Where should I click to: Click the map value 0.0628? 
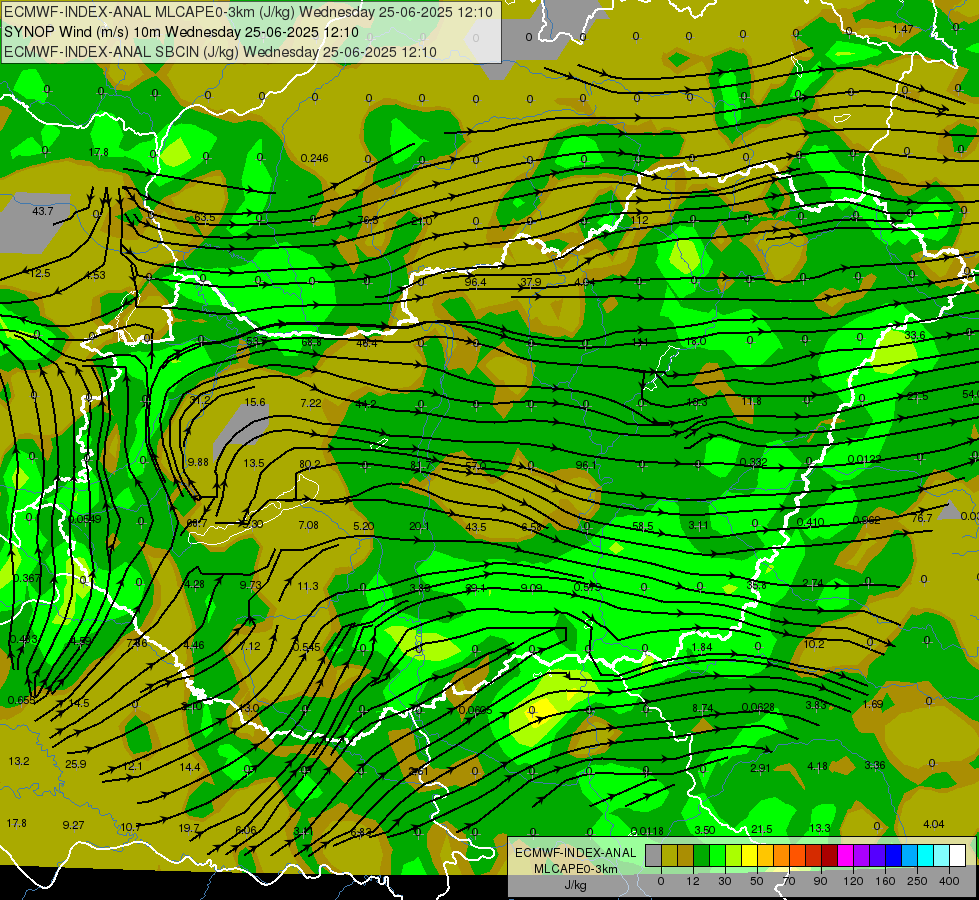coord(758,707)
